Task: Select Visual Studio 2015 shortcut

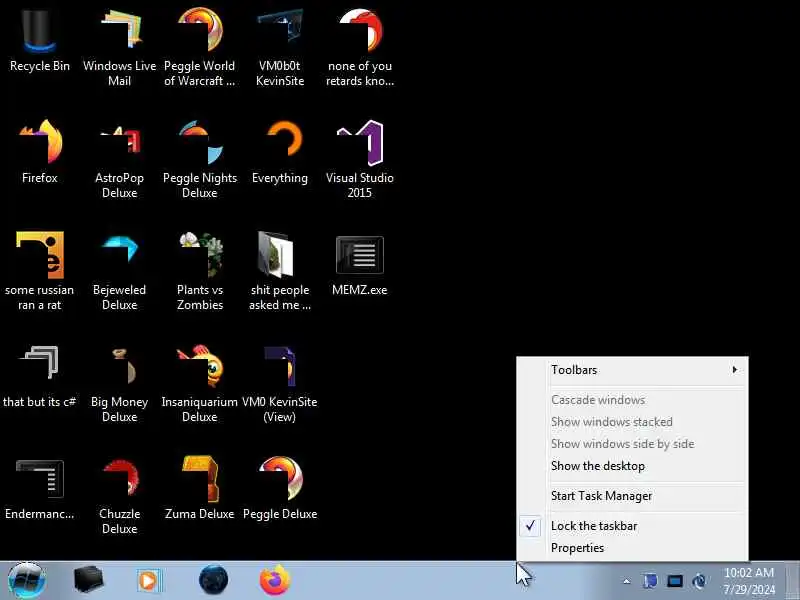Action: coord(360,159)
